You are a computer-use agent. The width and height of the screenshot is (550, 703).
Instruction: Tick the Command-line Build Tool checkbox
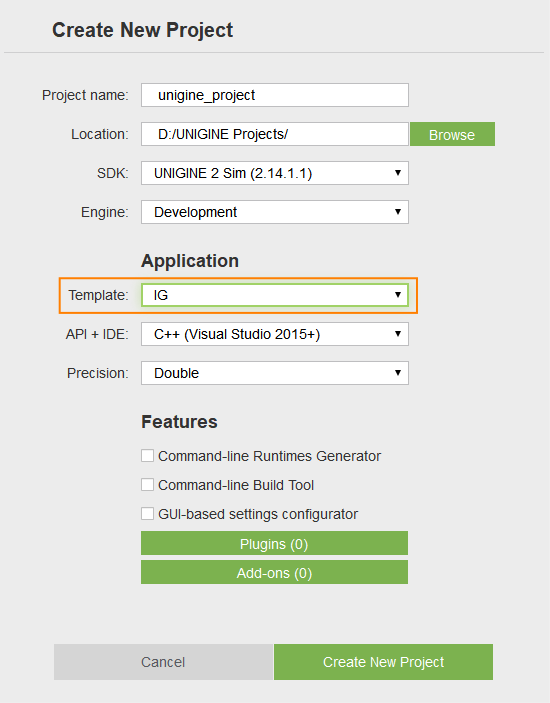pos(147,485)
